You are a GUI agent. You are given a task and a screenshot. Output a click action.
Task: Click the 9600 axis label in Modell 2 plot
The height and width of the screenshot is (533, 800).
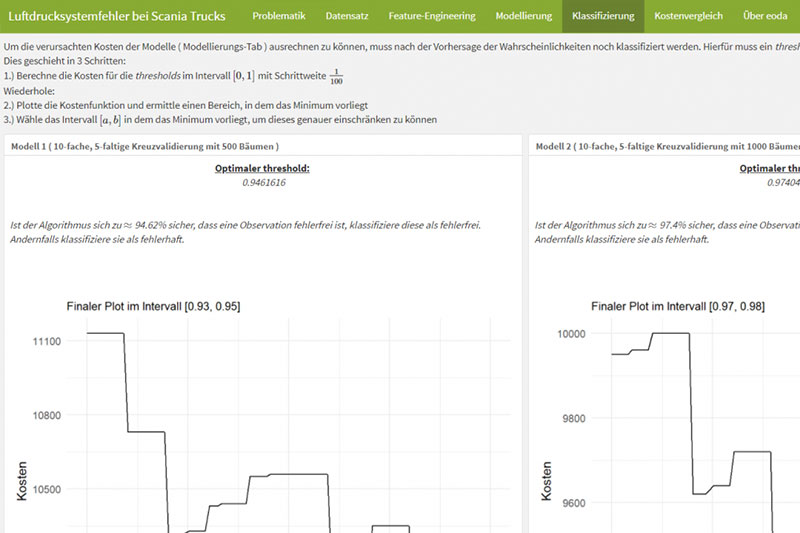[x=573, y=503]
